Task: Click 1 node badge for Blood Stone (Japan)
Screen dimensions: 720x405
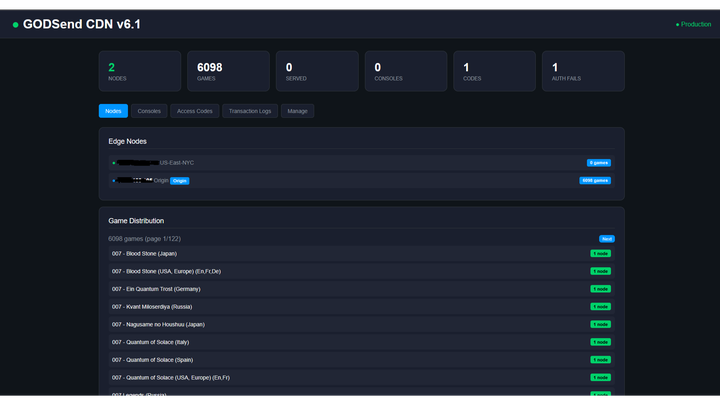Action: pyautogui.click(x=600, y=254)
